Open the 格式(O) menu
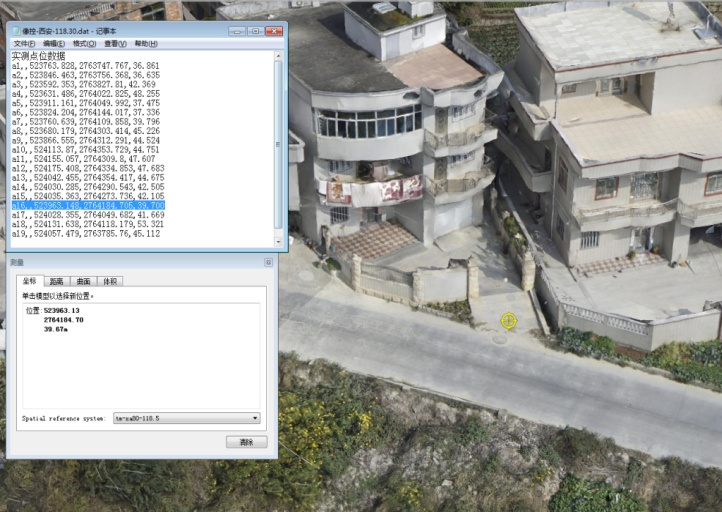Image resolution: width=722 pixels, height=512 pixels. [x=84, y=44]
